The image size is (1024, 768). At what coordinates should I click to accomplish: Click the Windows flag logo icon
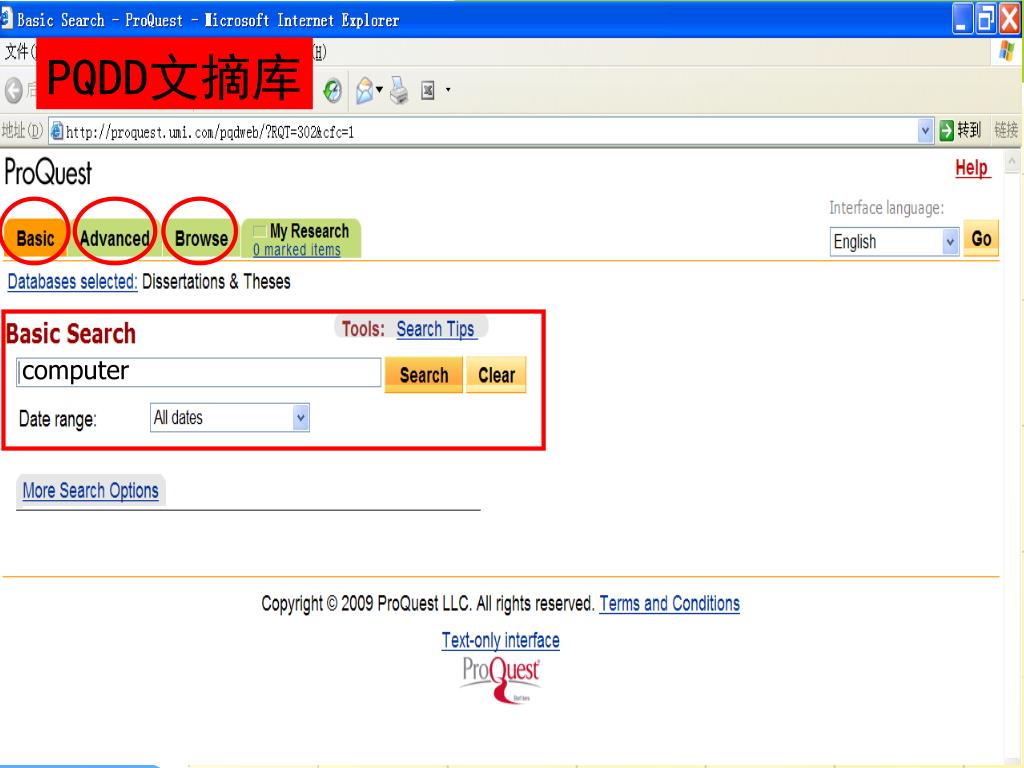click(1007, 51)
